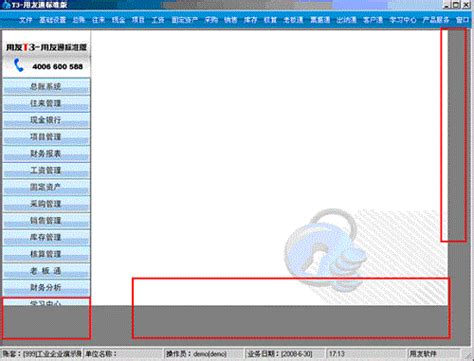Open the 项目 menu
Screen dimensions: 474x361
138,20
